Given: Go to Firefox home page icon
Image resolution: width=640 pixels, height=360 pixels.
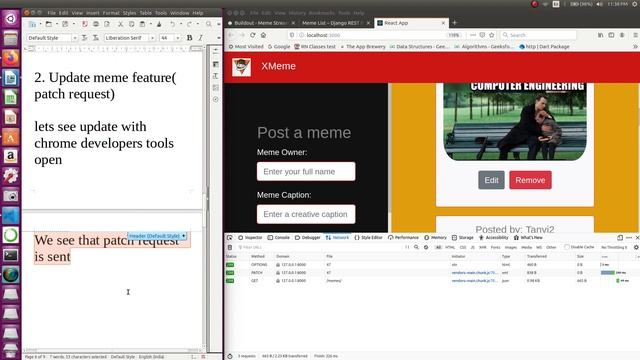Looking at the screenshot, I should [264, 35].
